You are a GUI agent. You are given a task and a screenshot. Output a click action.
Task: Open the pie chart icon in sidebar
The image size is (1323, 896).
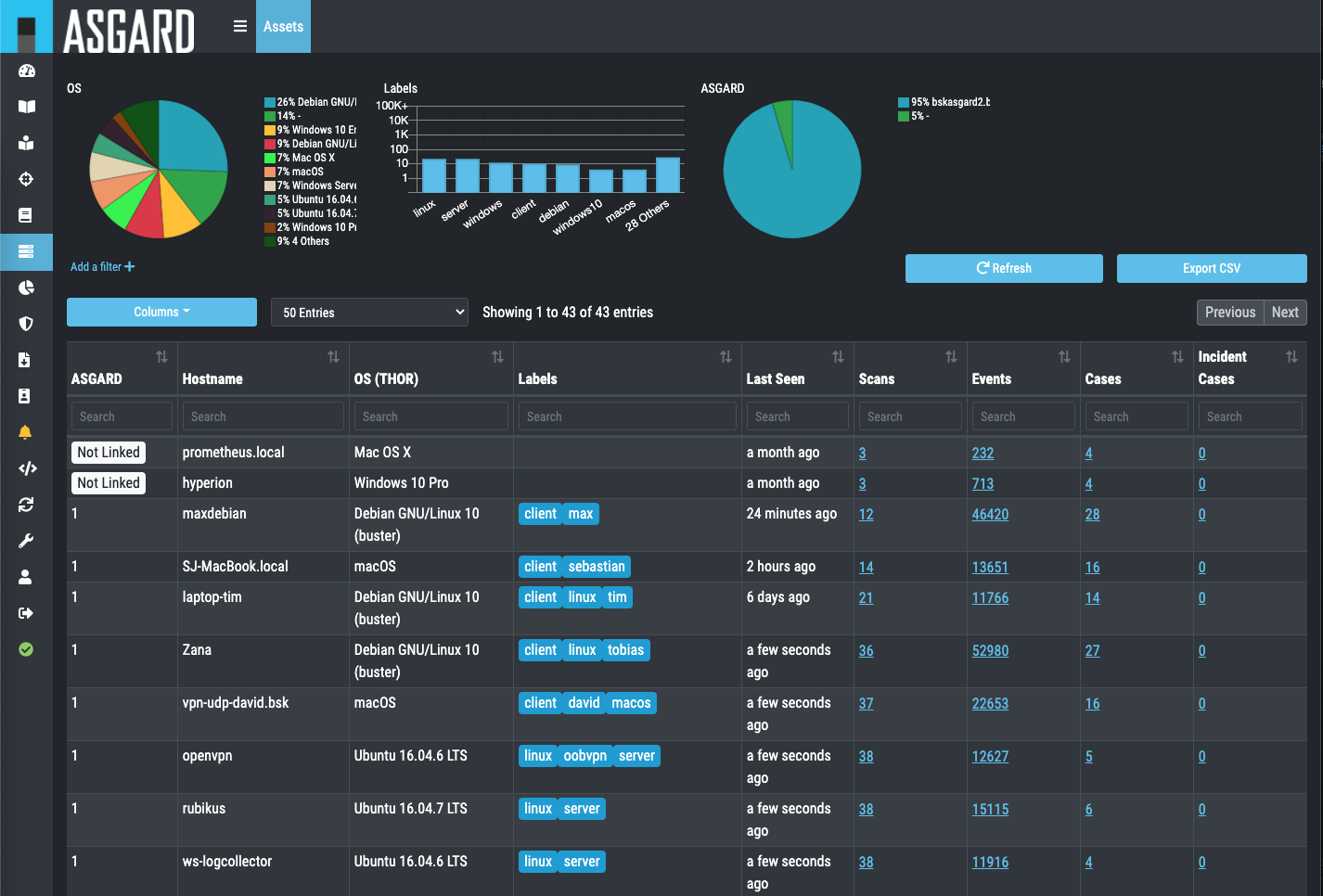point(26,288)
